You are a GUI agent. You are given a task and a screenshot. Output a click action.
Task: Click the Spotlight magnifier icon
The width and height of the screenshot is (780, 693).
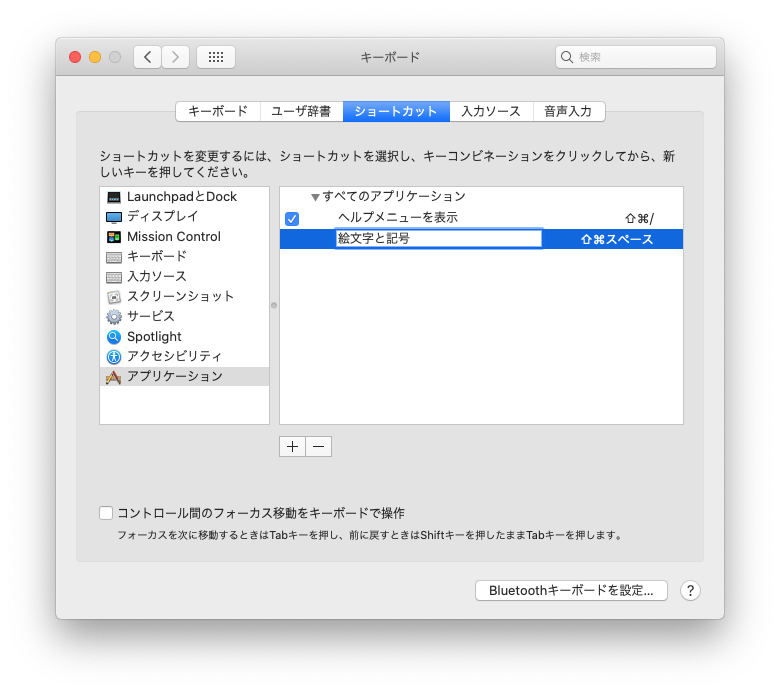pos(114,337)
